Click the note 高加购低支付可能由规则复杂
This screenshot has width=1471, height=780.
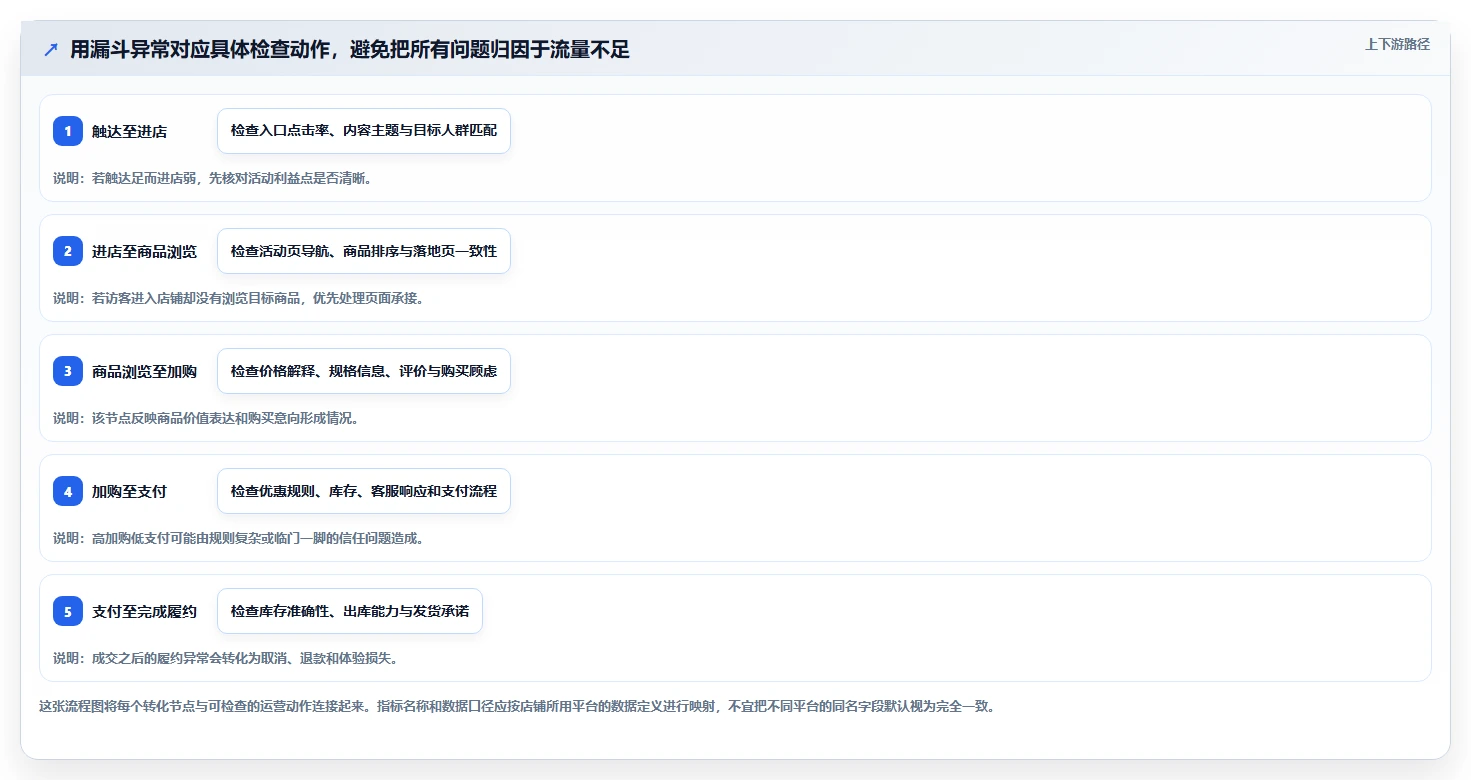[238, 538]
